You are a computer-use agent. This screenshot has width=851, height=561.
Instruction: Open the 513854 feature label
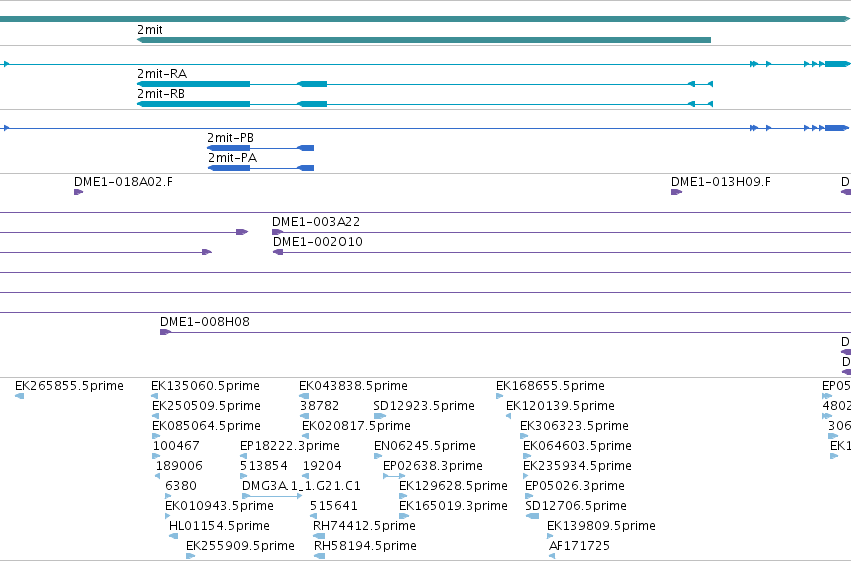[264, 466]
